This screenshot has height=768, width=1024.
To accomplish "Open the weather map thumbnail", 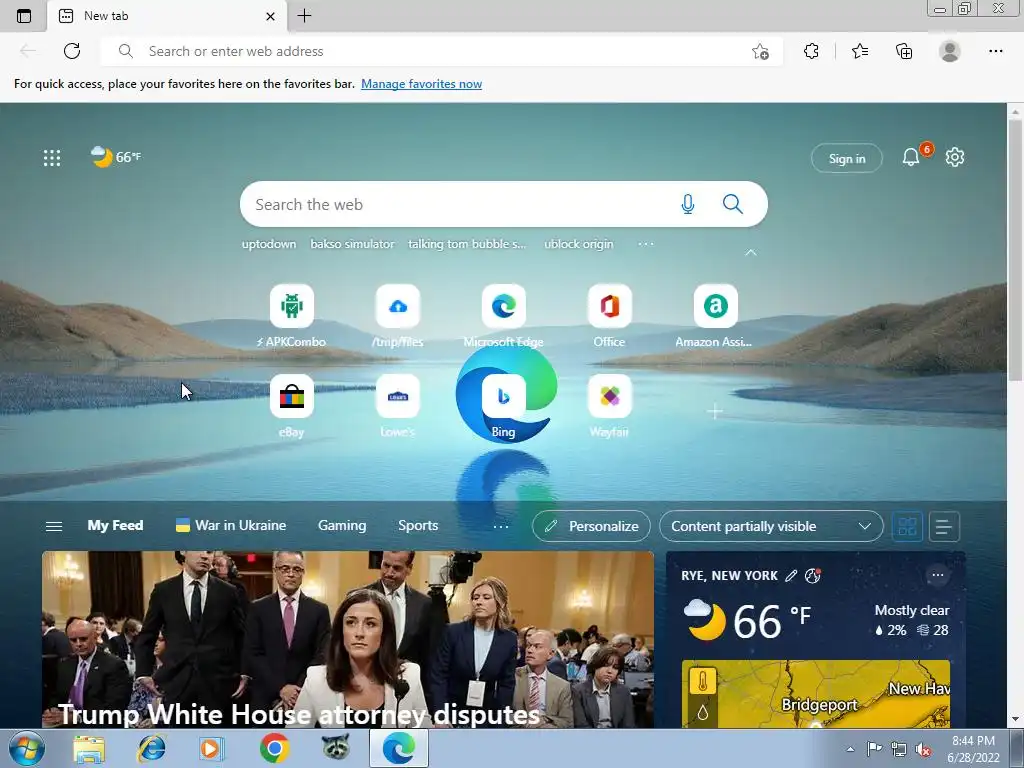I will (816, 694).
